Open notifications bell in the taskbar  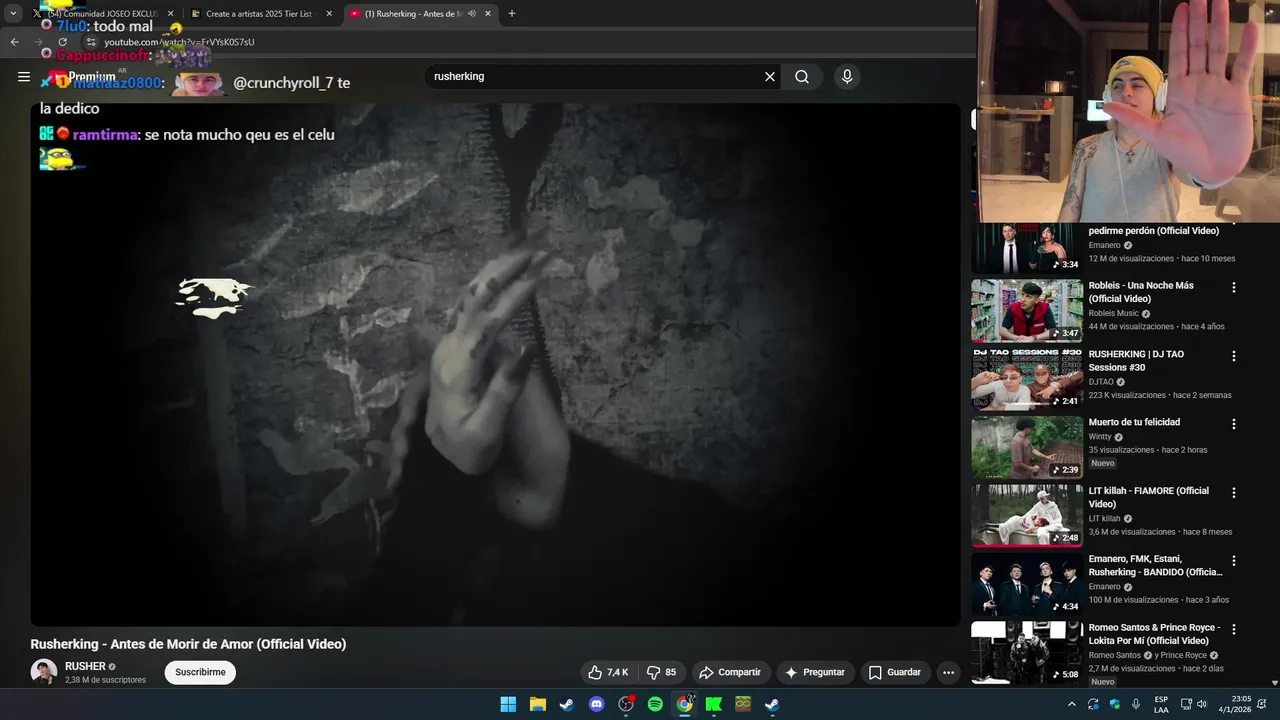[x=1261, y=704]
